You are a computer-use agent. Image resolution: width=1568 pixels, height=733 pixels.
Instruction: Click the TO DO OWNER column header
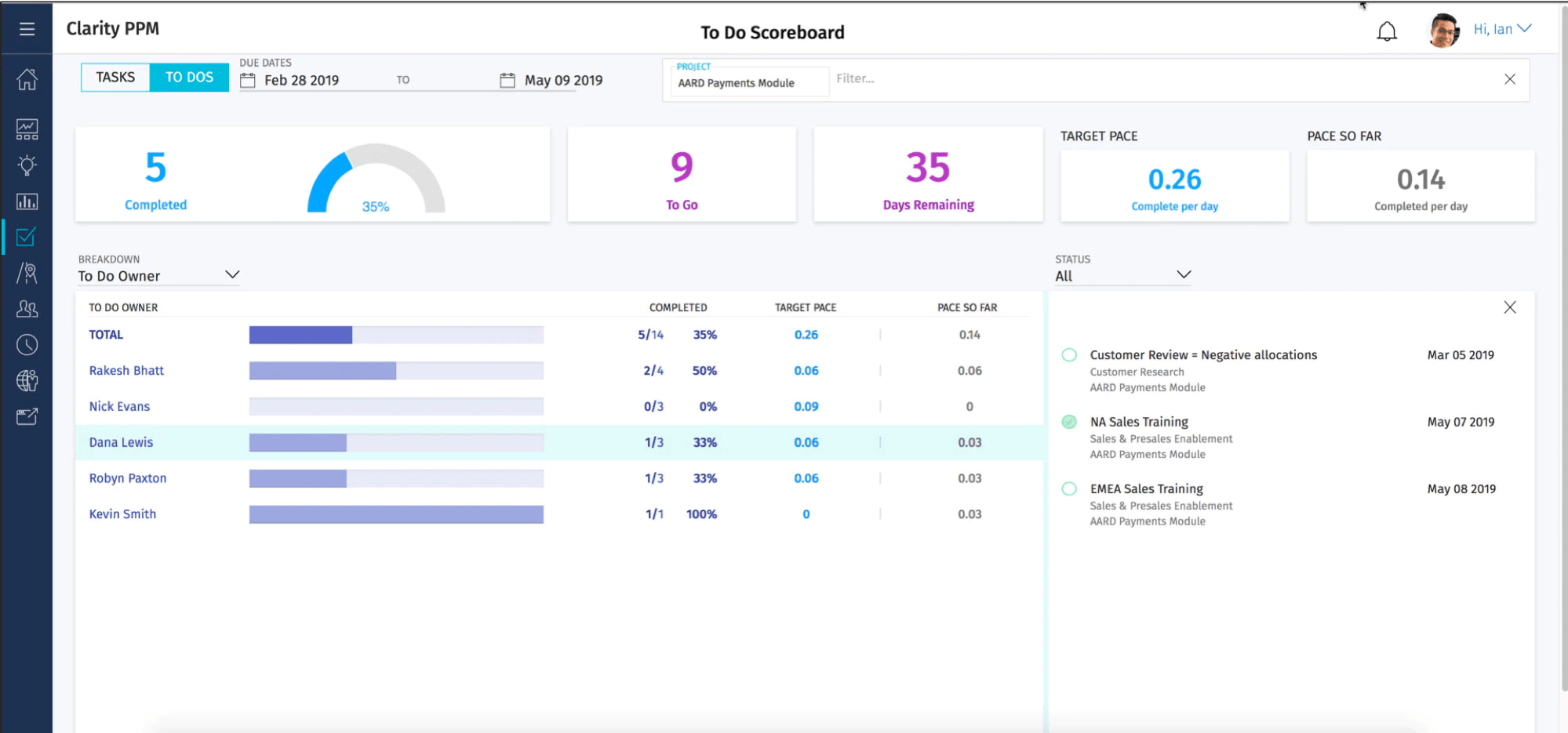[123, 307]
